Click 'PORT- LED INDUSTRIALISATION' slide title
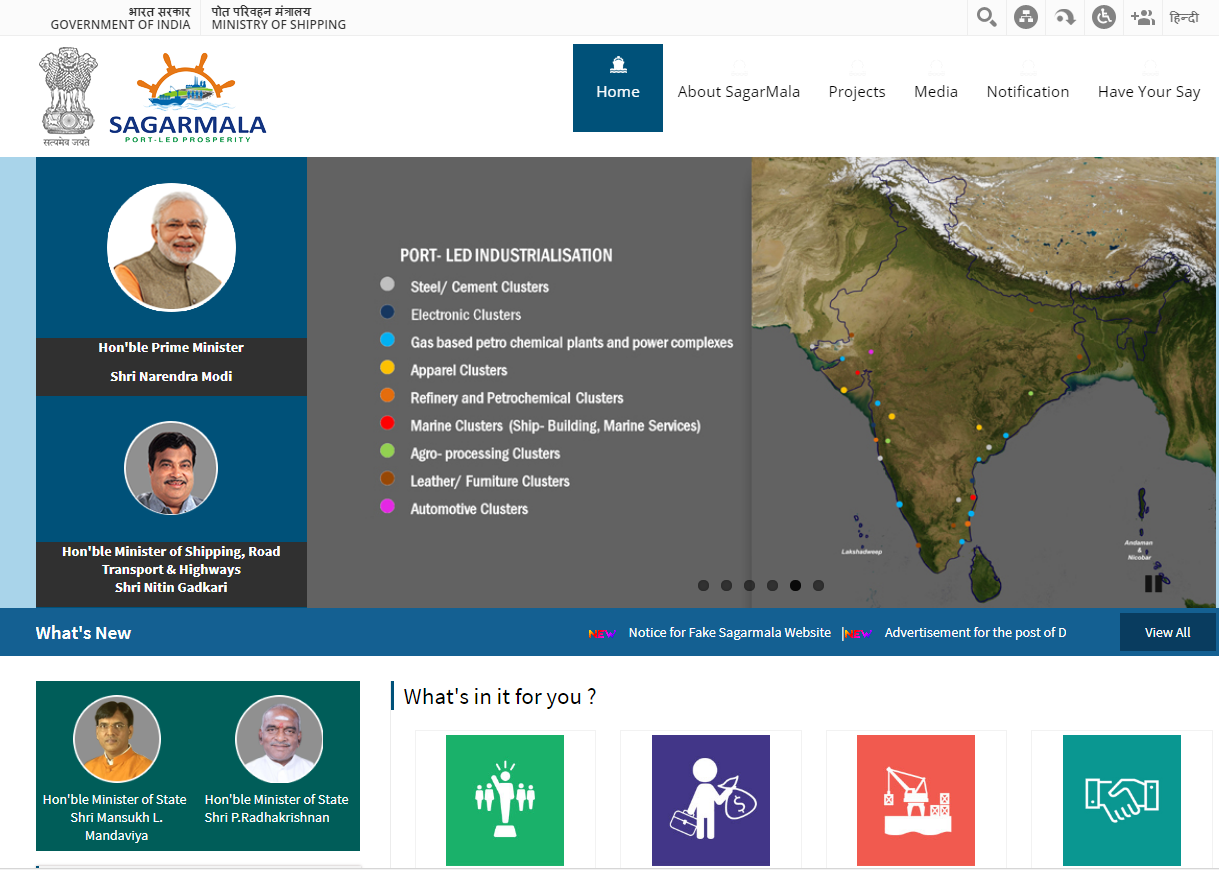Screen dimensions: 1219x870 506,255
